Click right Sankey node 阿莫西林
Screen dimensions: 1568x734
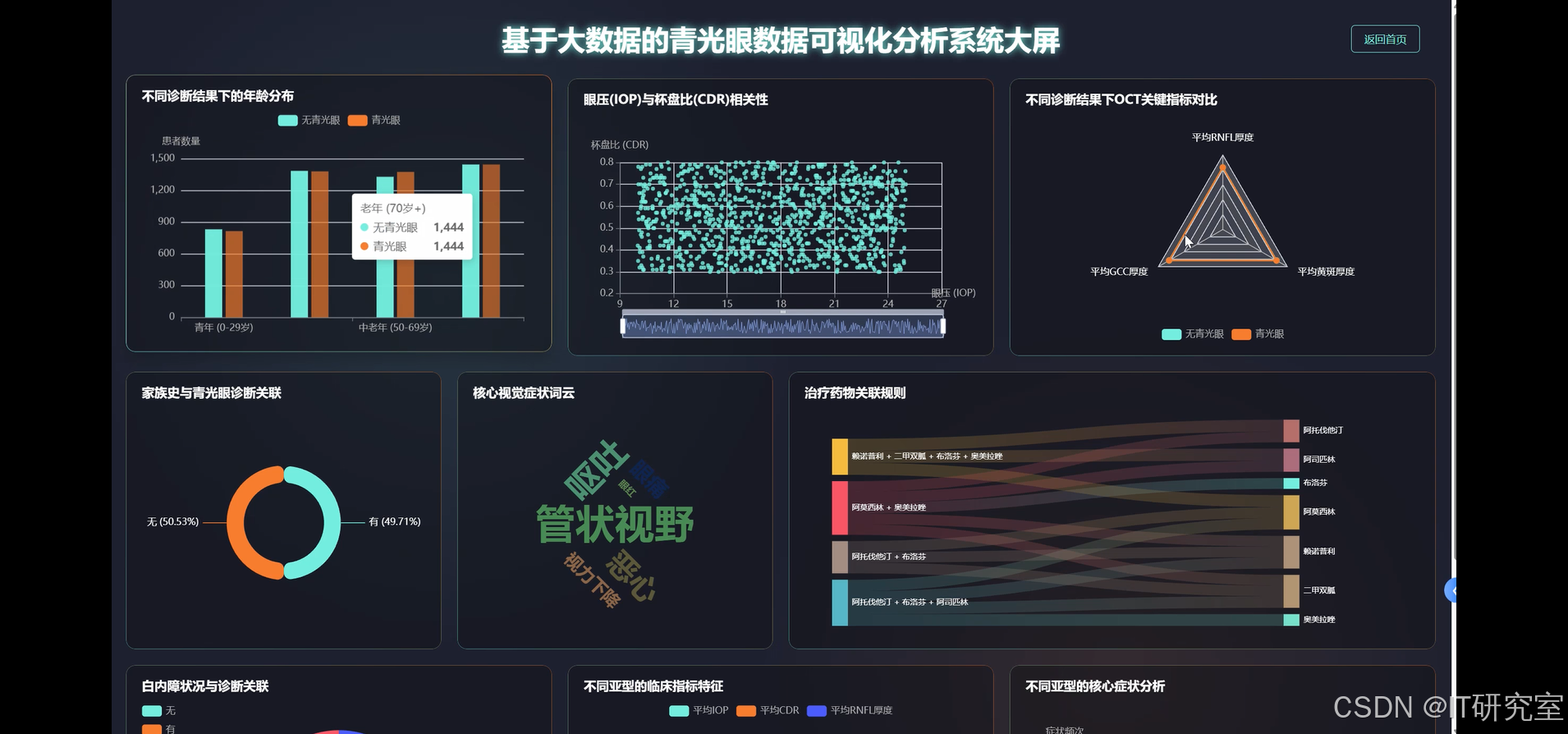click(1291, 512)
